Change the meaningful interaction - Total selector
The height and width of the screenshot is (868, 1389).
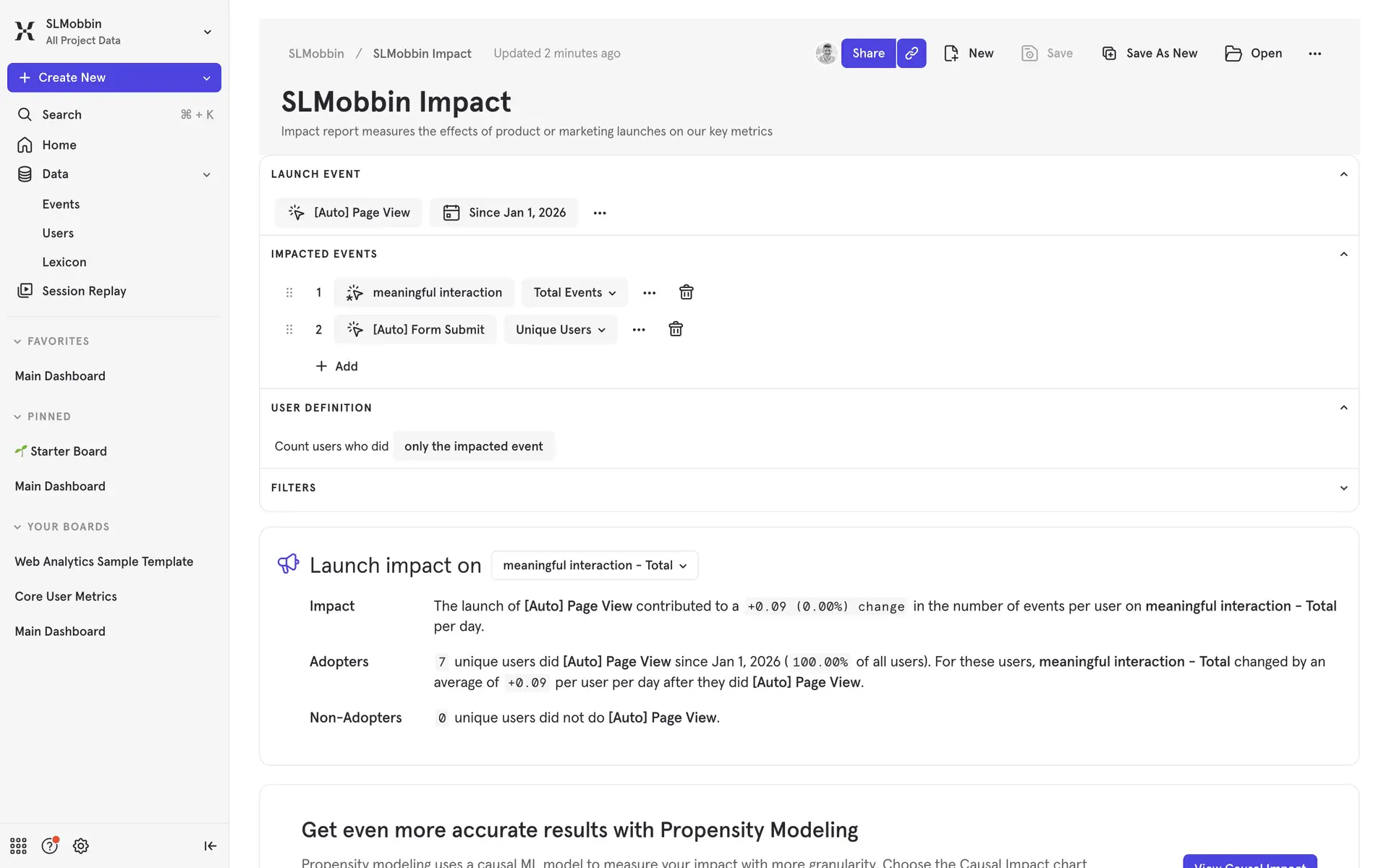click(594, 566)
